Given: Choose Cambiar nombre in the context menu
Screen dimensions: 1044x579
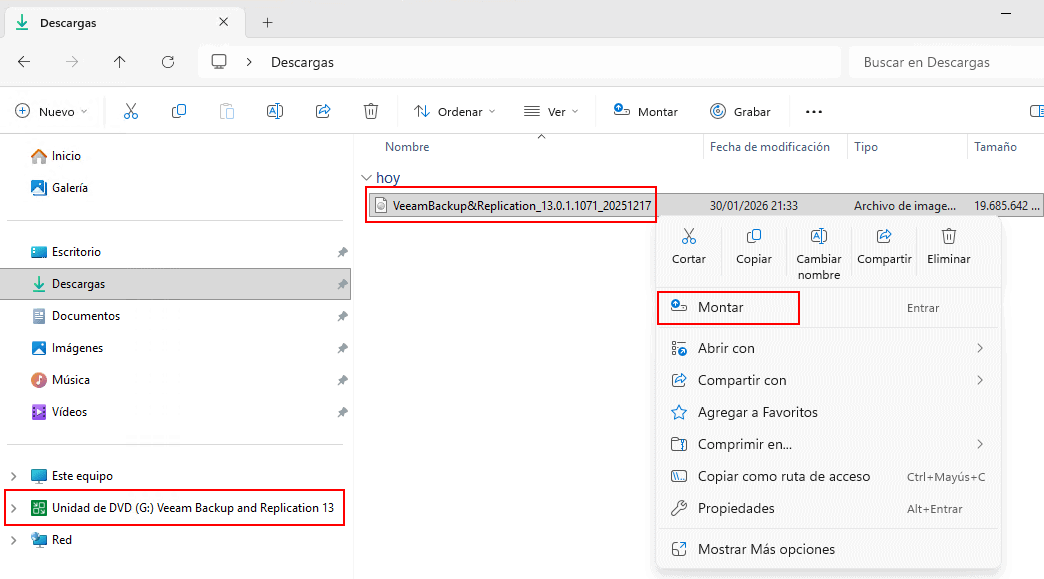Looking at the screenshot, I should click(x=819, y=254).
